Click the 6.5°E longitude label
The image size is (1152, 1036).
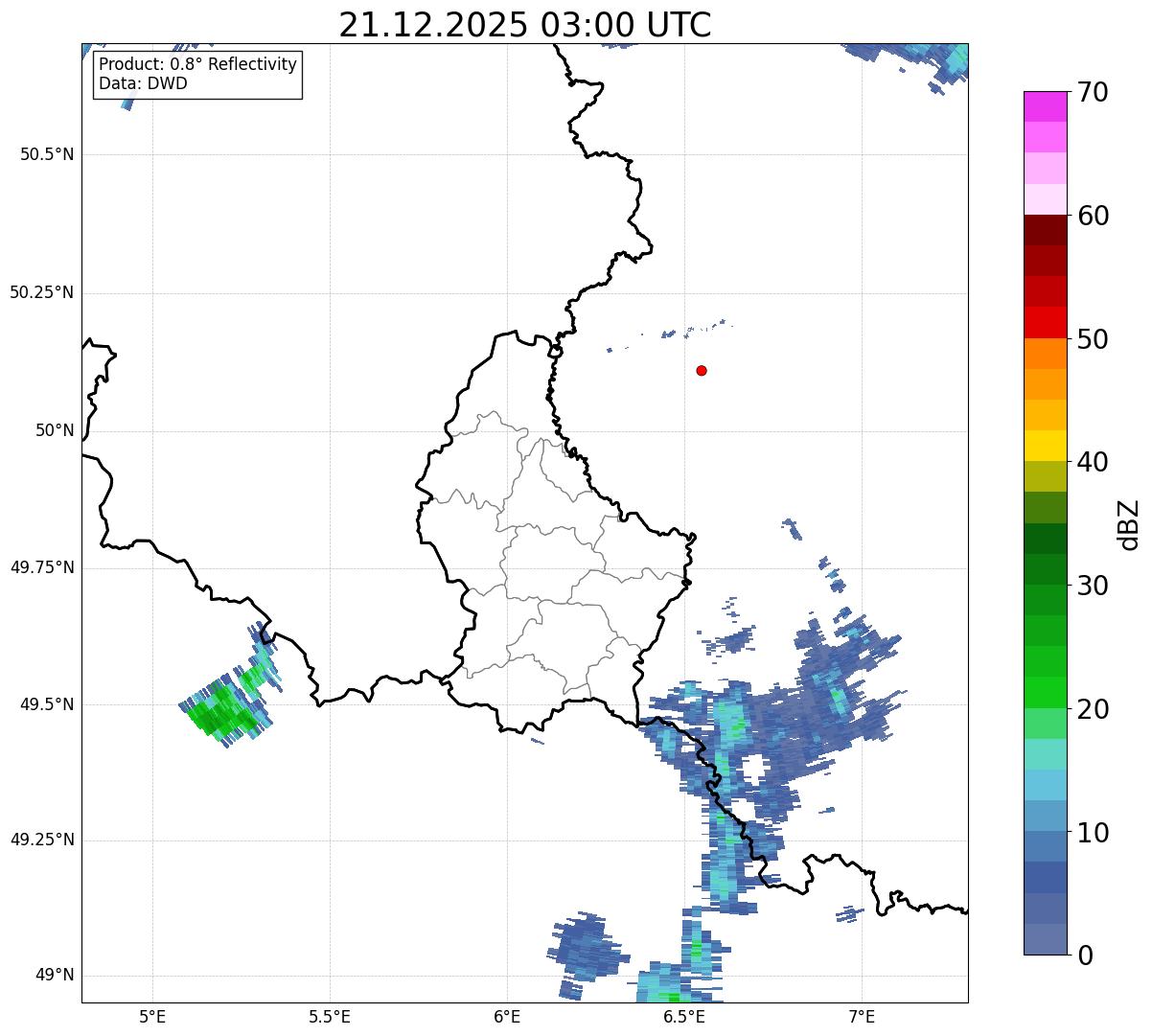[x=684, y=1017]
